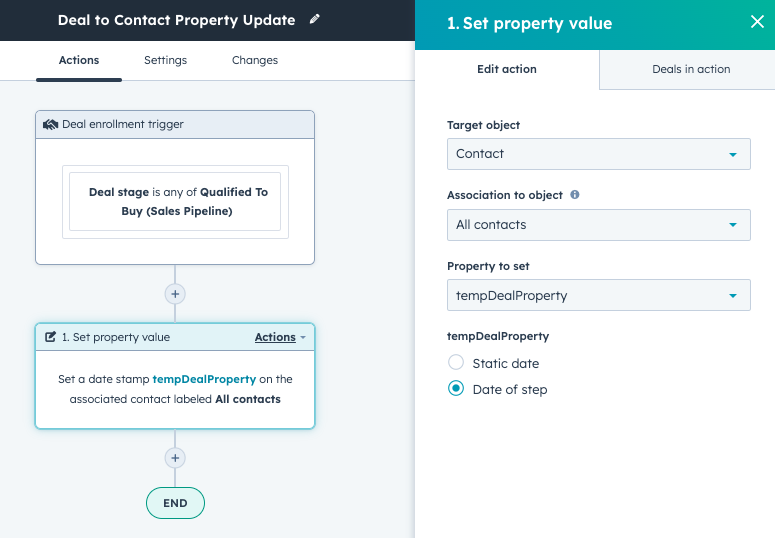Screen dimensions: 775x538
Task: Select the Static date radio option
Action: (456, 362)
